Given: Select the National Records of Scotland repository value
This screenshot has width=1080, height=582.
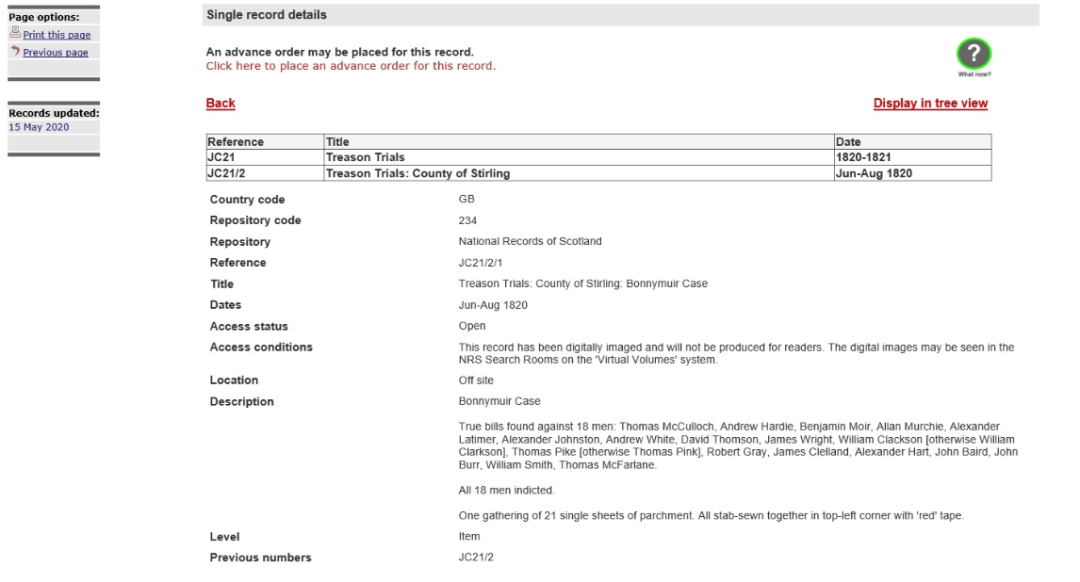Looking at the screenshot, I should pyautogui.click(x=530, y=242).
